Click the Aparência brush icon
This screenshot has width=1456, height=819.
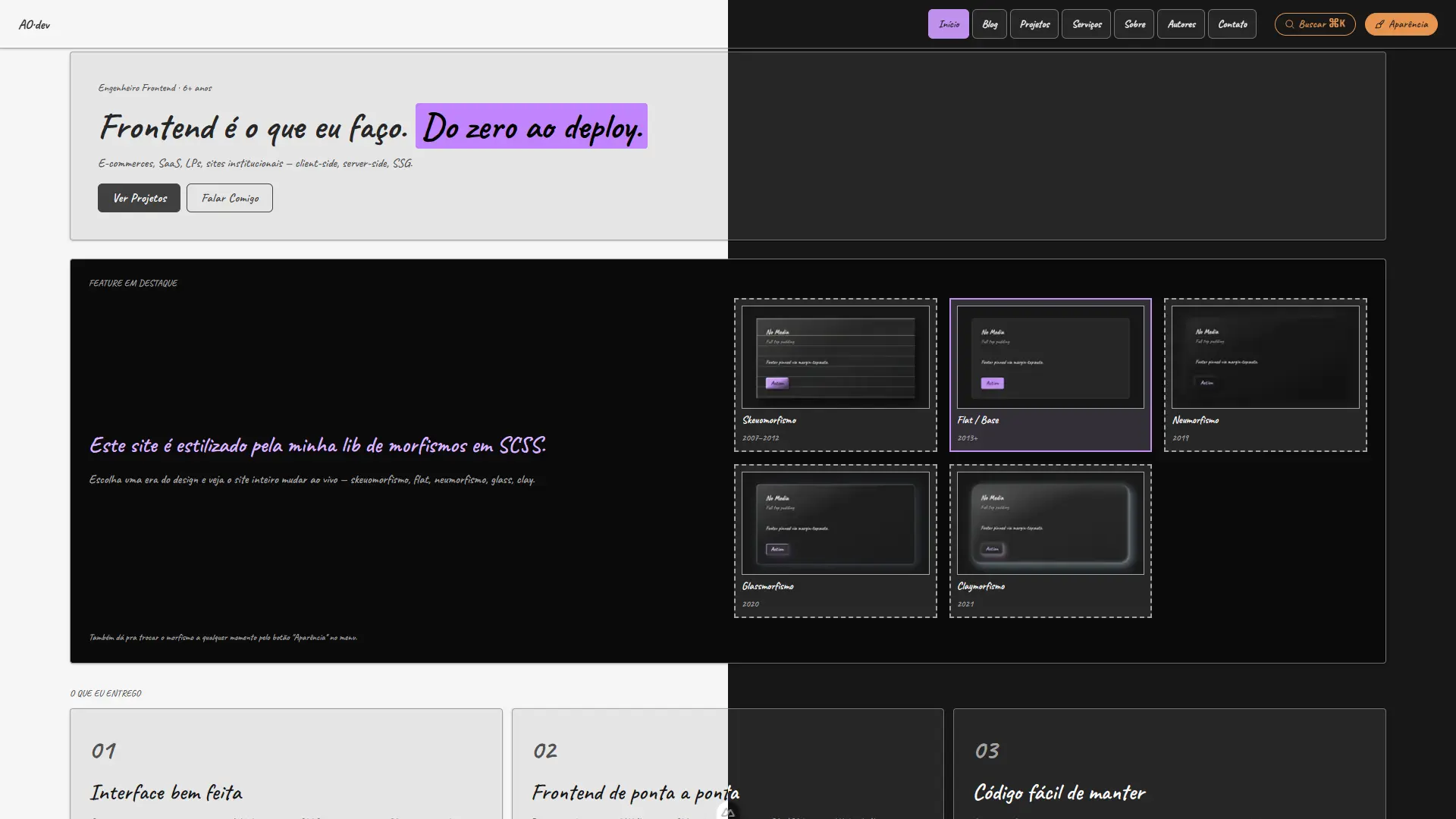(1379, 24)
